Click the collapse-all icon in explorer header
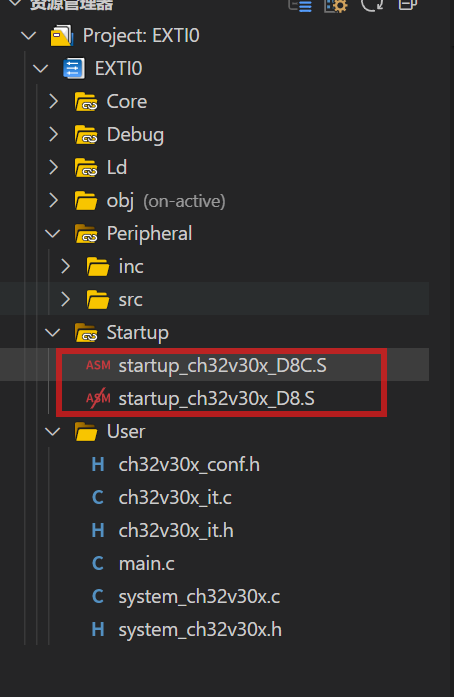454x697 pixels. (407, 4)
